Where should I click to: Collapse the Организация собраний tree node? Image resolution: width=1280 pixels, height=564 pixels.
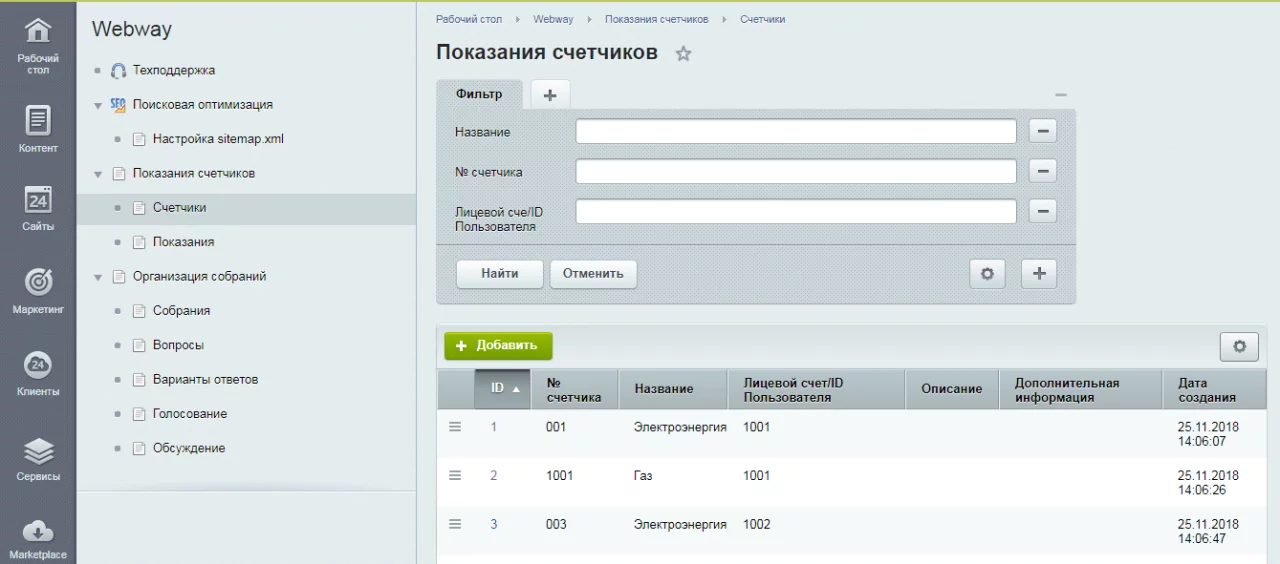tap(98, 277)
